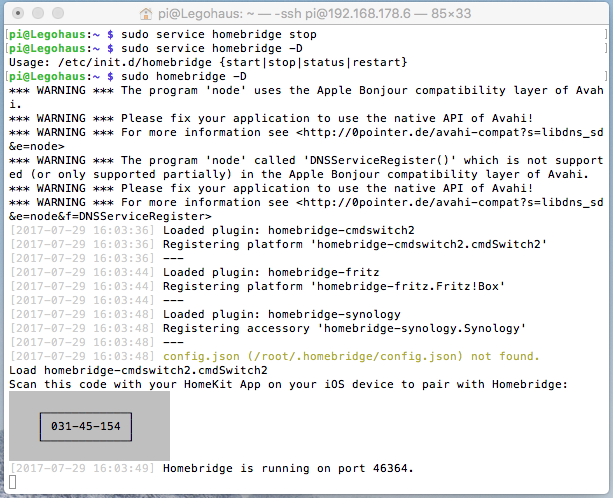Click the first 'Please fix your application' warning

coord(271,118)
